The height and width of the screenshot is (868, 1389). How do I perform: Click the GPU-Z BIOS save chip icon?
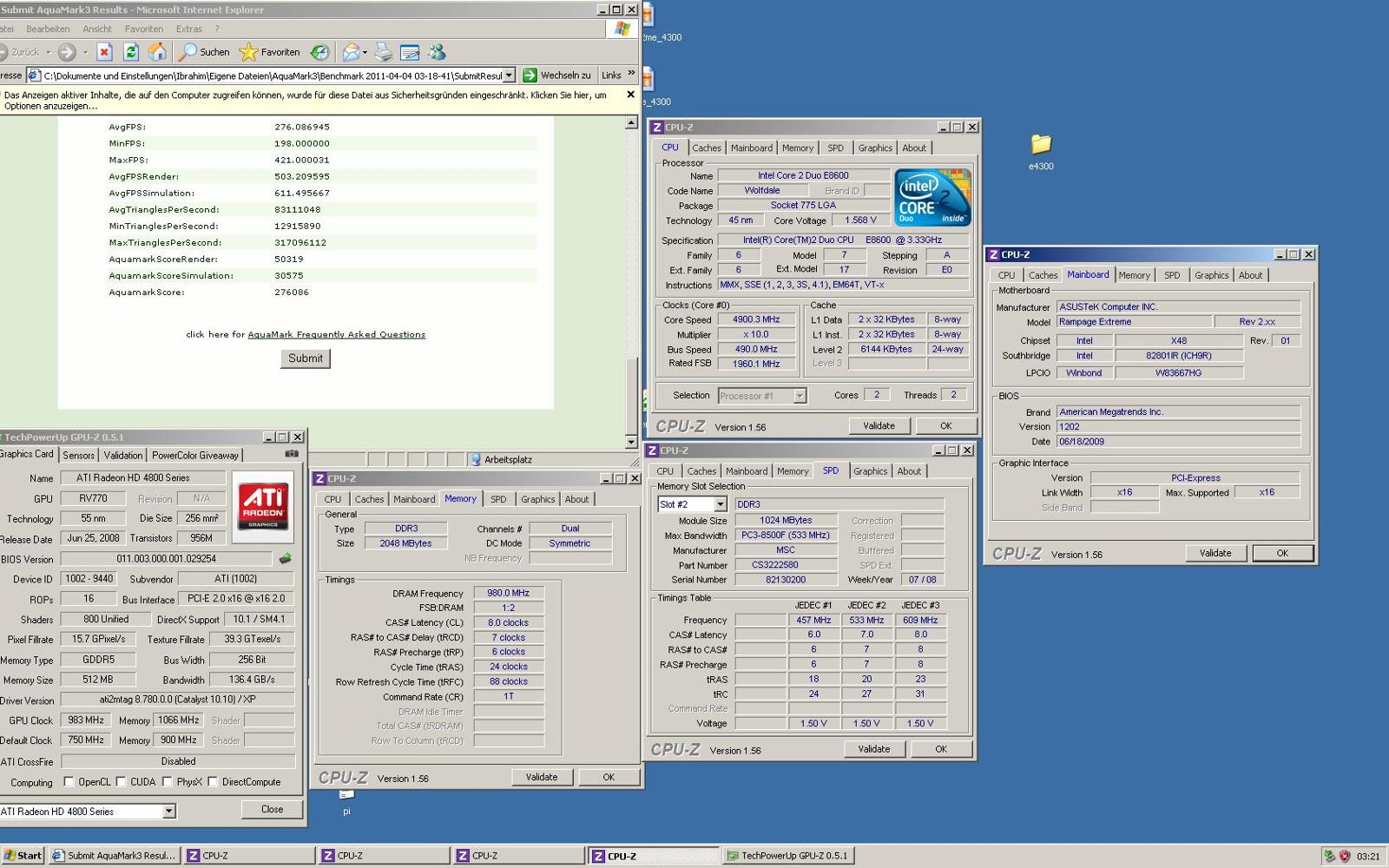285,559
